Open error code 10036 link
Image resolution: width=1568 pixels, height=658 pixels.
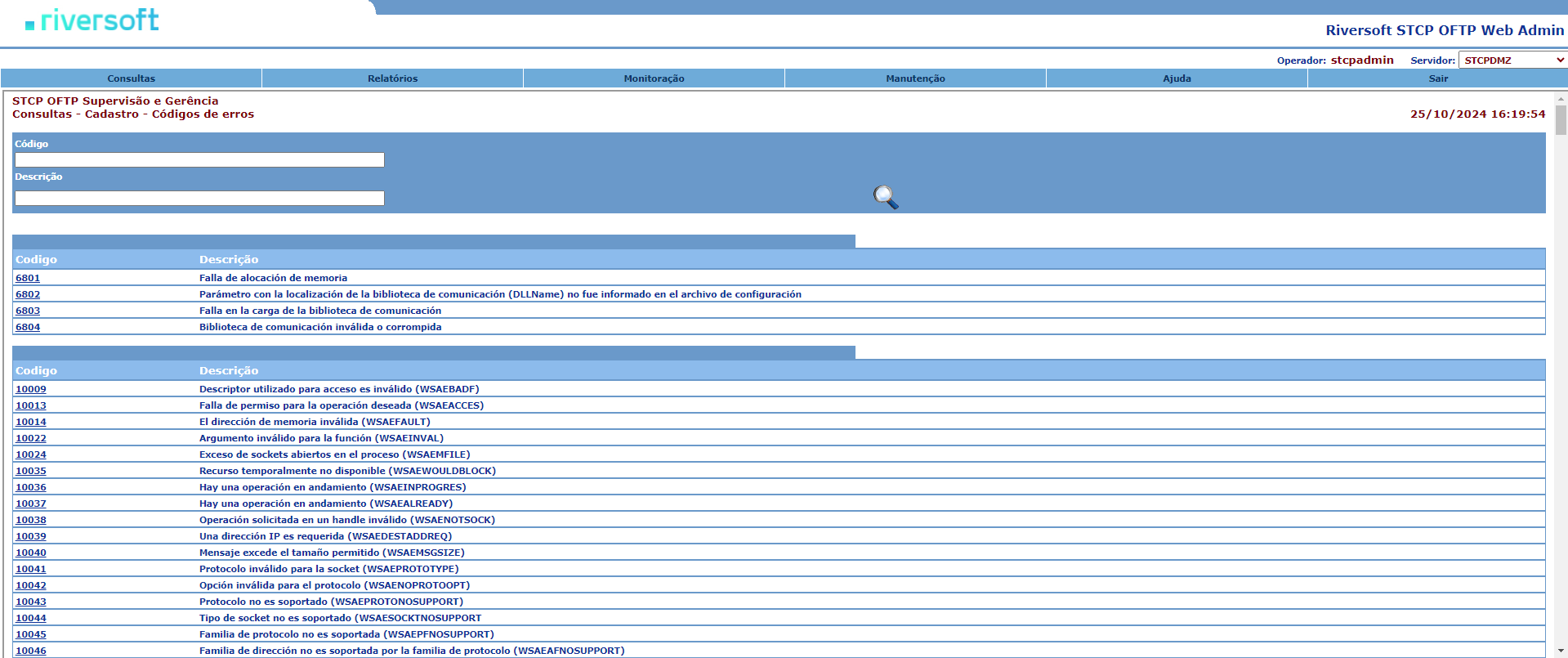click(31, 487)
